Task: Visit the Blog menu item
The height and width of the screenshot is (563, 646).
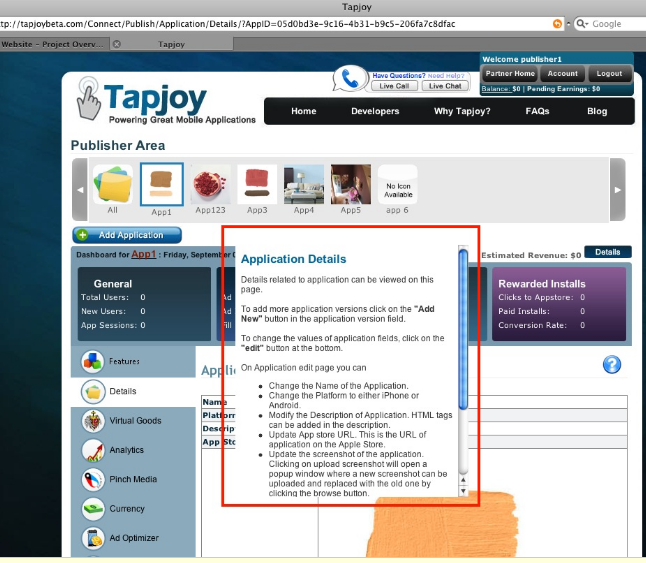Action: 597,111
